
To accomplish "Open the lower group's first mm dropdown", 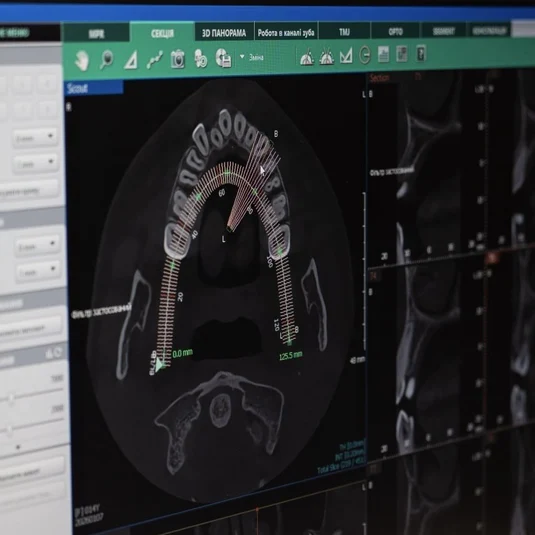I will [37, 245].
